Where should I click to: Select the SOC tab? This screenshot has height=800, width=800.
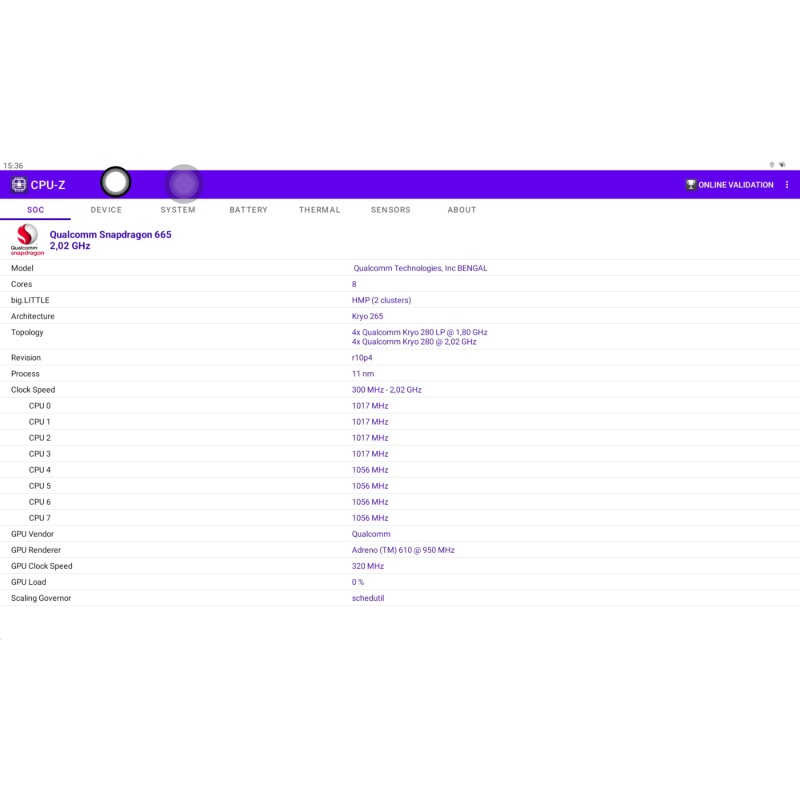(35, 210)
